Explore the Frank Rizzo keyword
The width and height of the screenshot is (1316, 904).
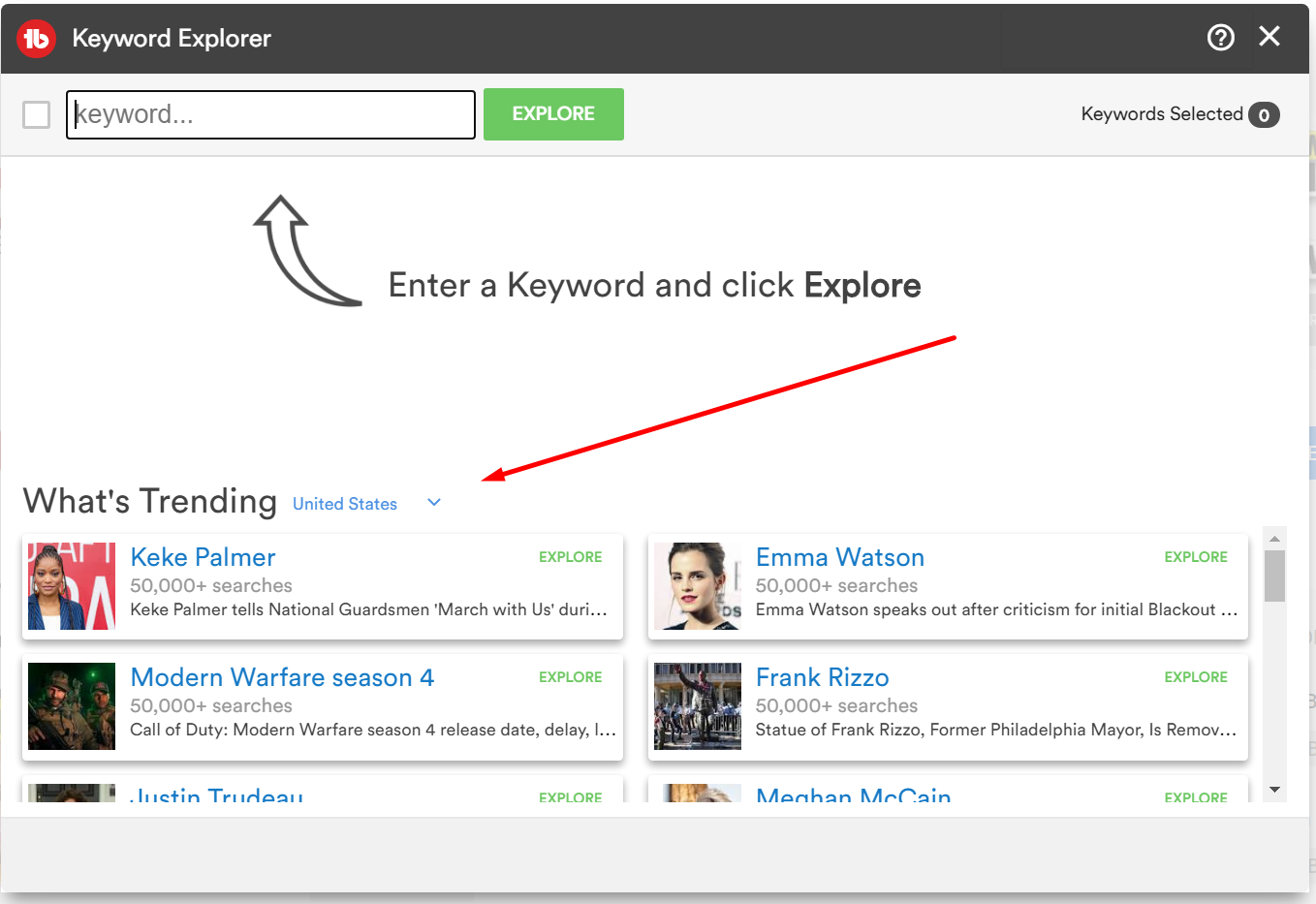pos(1195,677)
